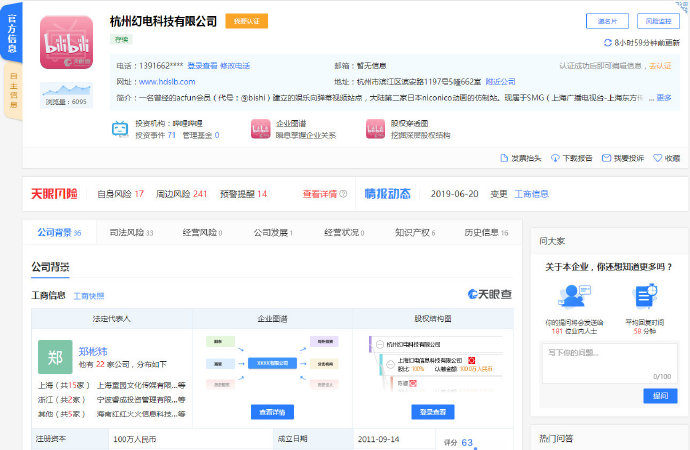Viewport: 690px width, 450px height.
Task: Click the 登录查看 button under equity chart
Action: click(433, 412)
